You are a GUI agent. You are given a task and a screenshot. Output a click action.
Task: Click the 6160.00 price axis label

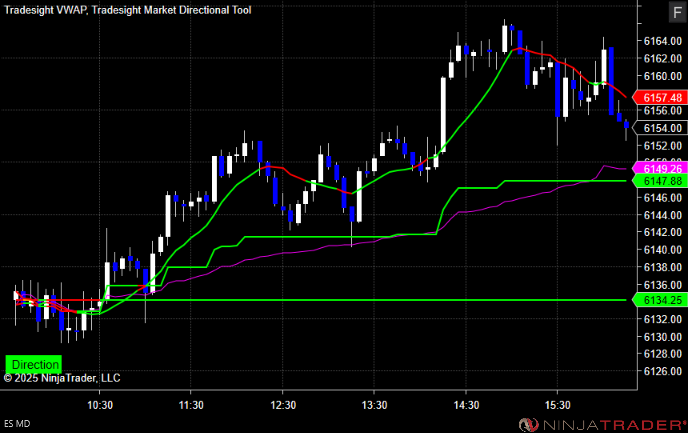663,76
